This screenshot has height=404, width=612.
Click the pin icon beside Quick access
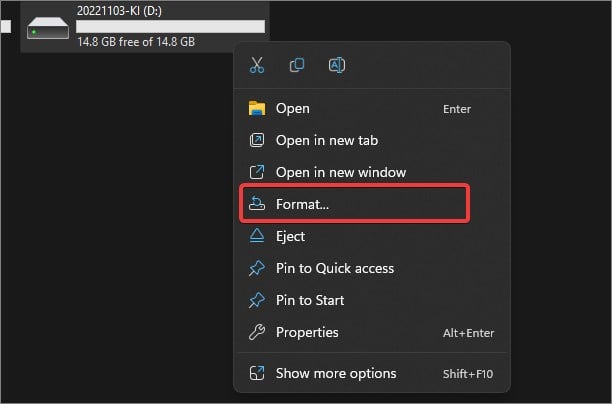(257, 268)
